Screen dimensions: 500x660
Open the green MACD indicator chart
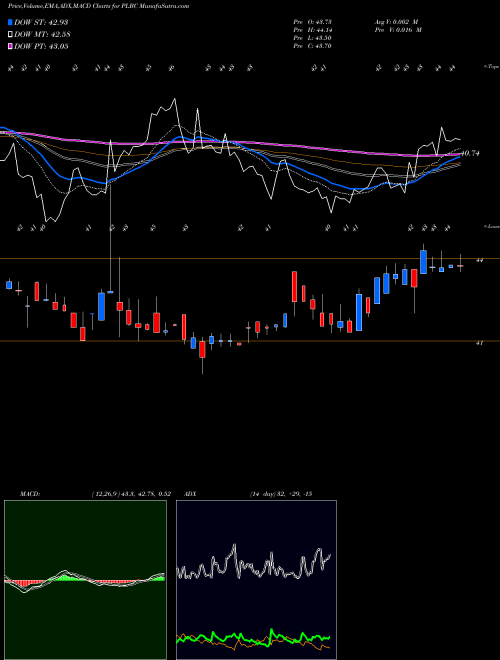click(85, 580)
